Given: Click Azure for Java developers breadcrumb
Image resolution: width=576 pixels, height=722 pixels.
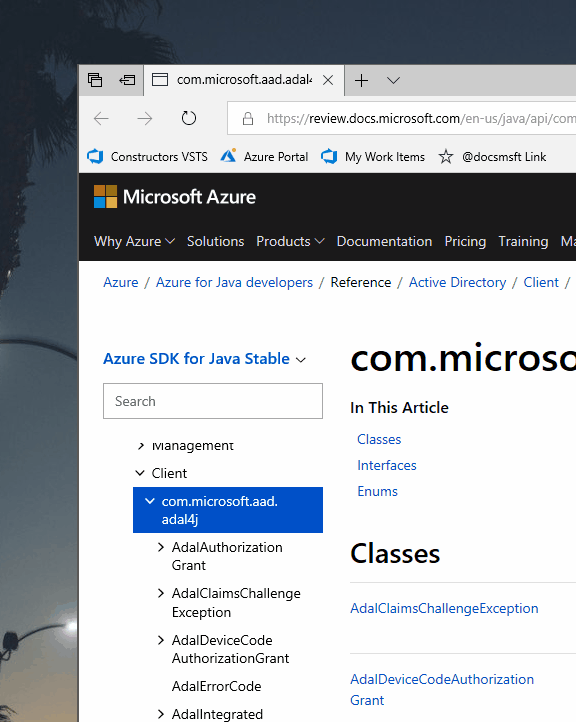Looking at the screenshot, I should [x=234, y=282].
